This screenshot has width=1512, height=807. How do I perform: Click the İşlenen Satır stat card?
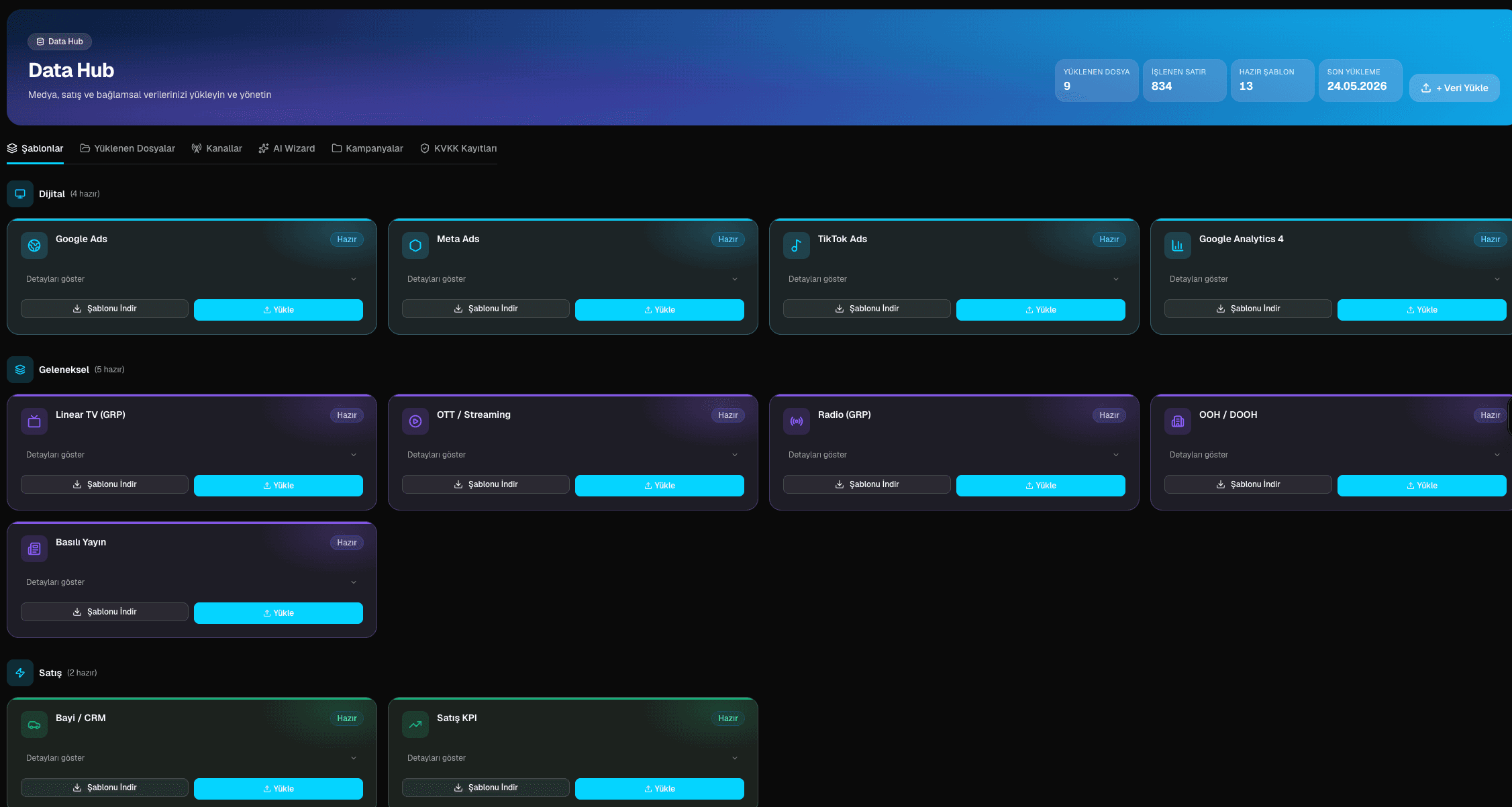coord(1185,80)
